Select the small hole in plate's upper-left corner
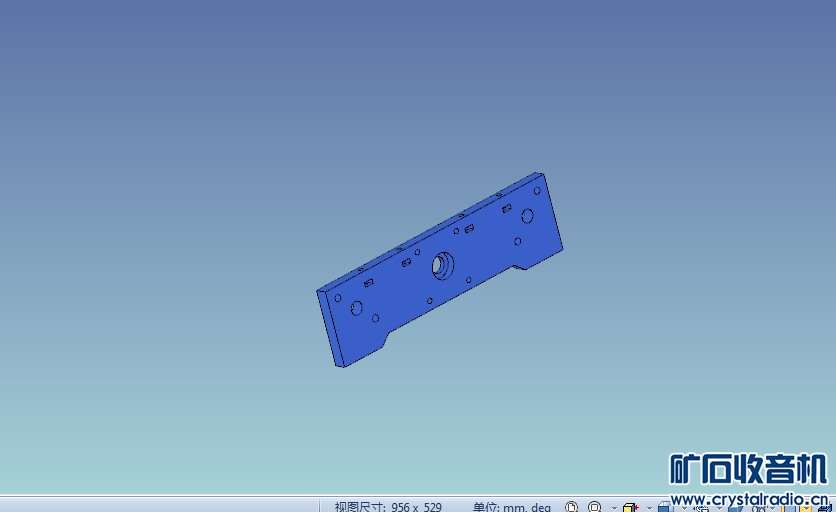Screen dimensions: 836x512 (338, 298)
